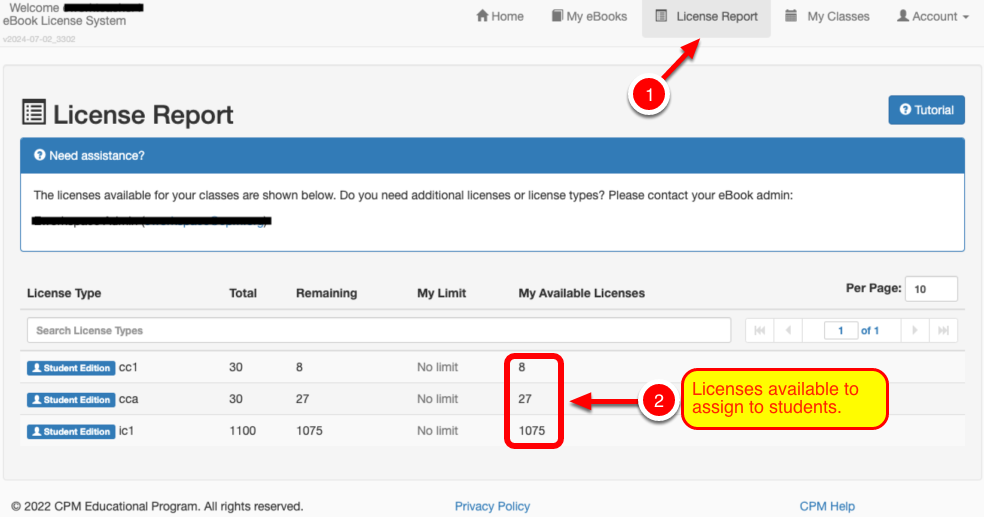The width and height of the screenshot is (984, 517).
Task: Click the My eBooks book icon
Action: (x=557, y=16)
